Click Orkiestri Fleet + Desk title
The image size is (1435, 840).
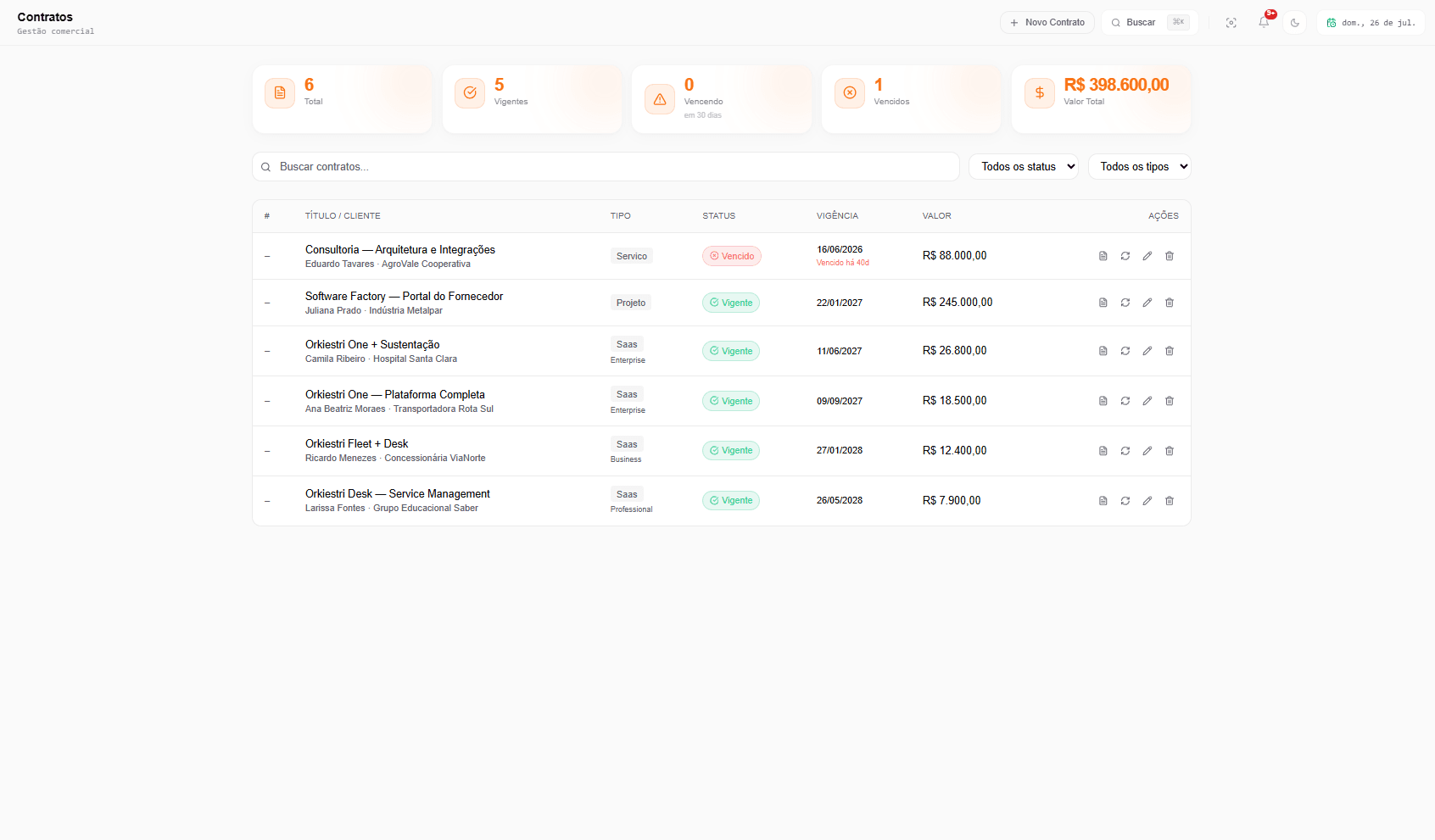[x=357, y=444]
